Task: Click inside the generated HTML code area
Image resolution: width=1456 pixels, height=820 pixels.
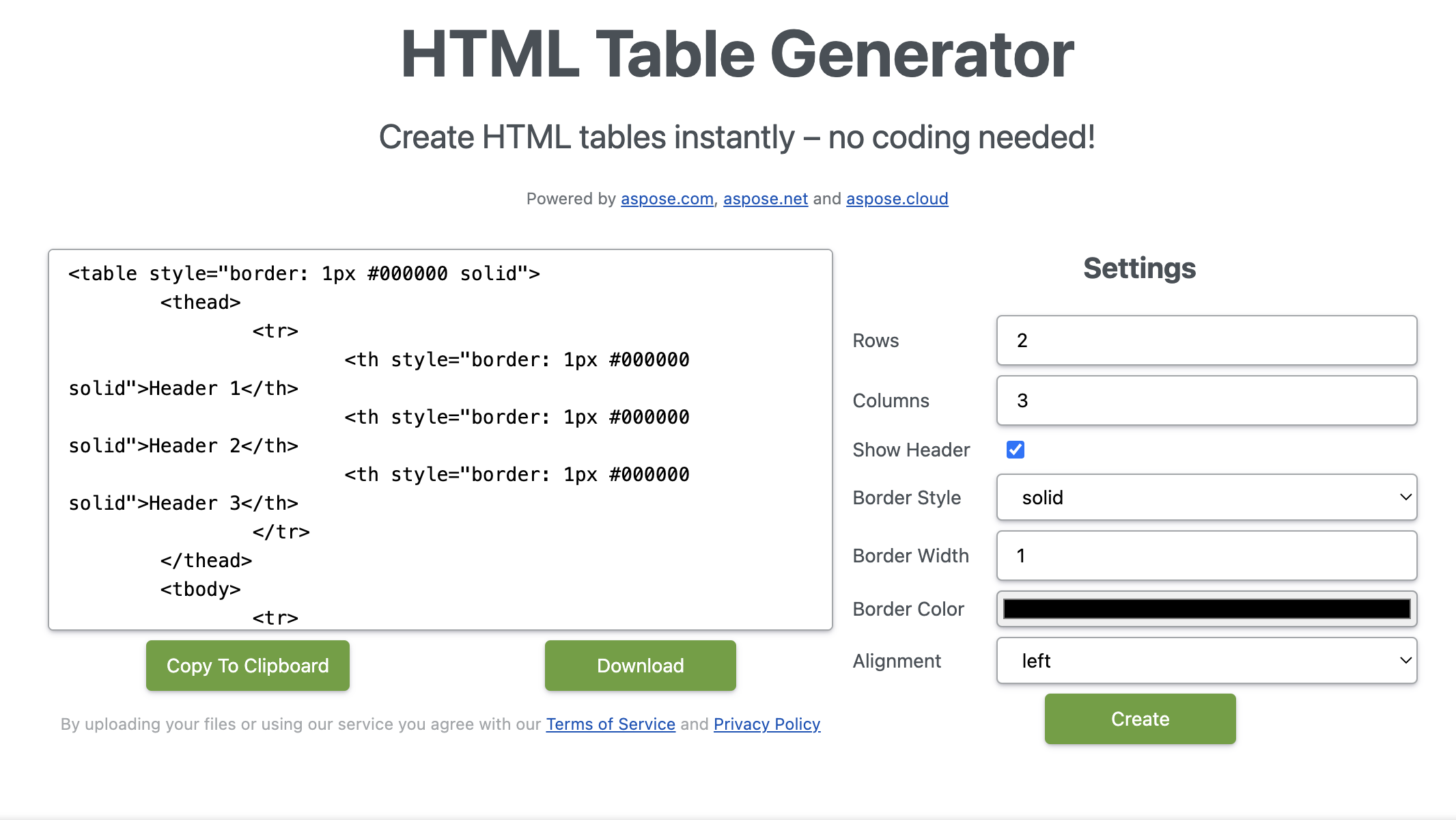Action: click(440, 439)
